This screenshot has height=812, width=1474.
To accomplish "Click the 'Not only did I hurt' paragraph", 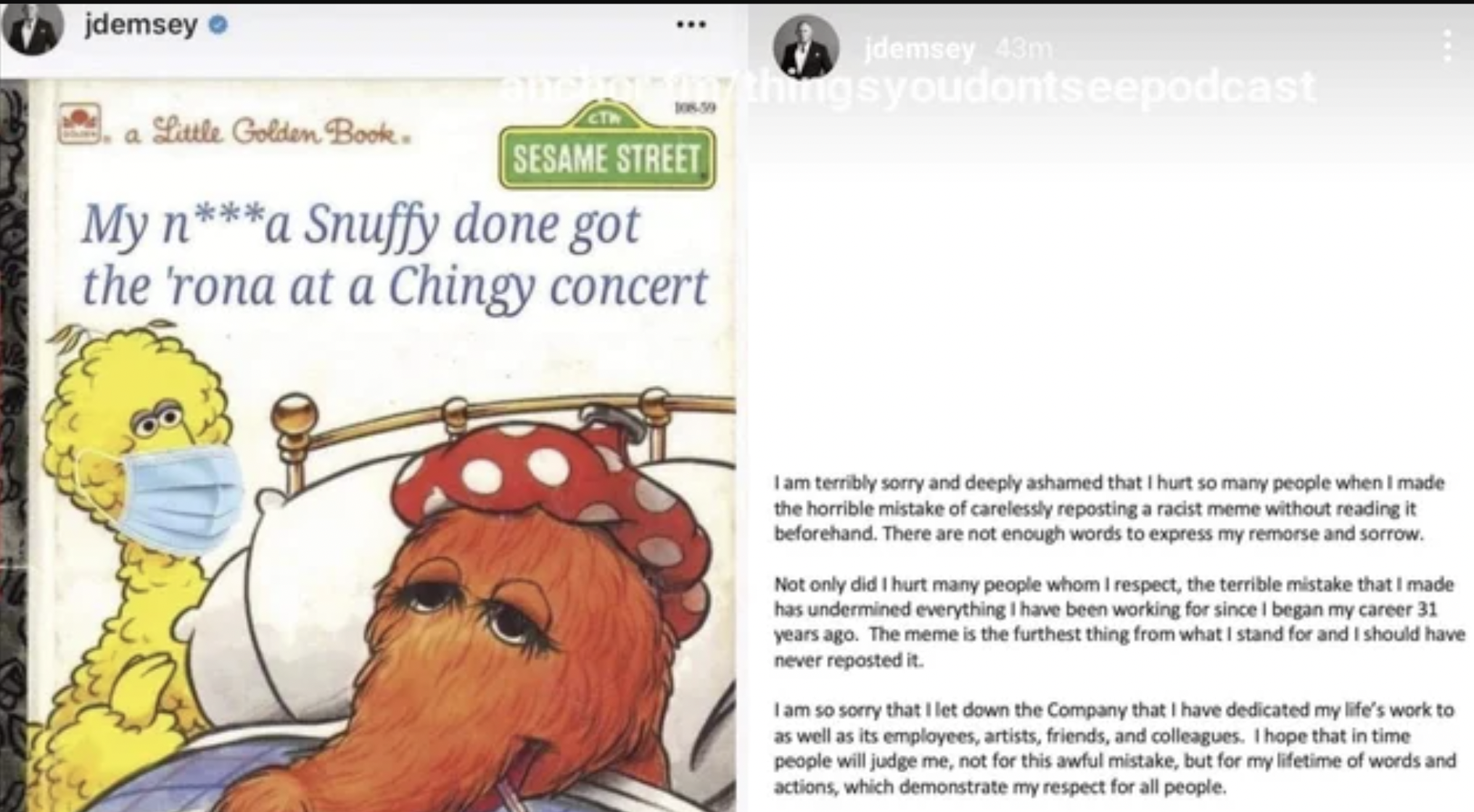I will click(1119, 622).
